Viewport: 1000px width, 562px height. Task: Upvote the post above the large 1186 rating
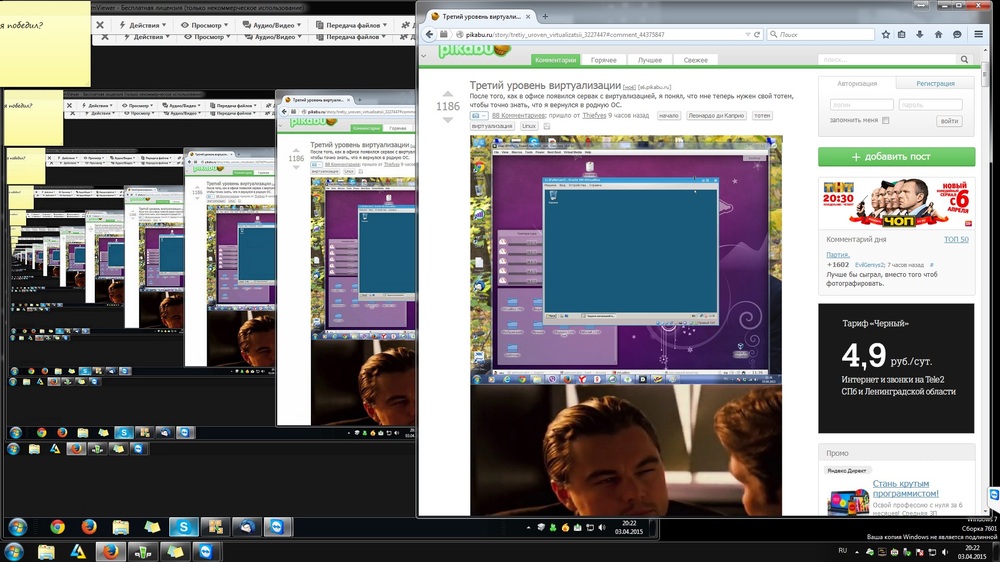[x=447, y=93]
